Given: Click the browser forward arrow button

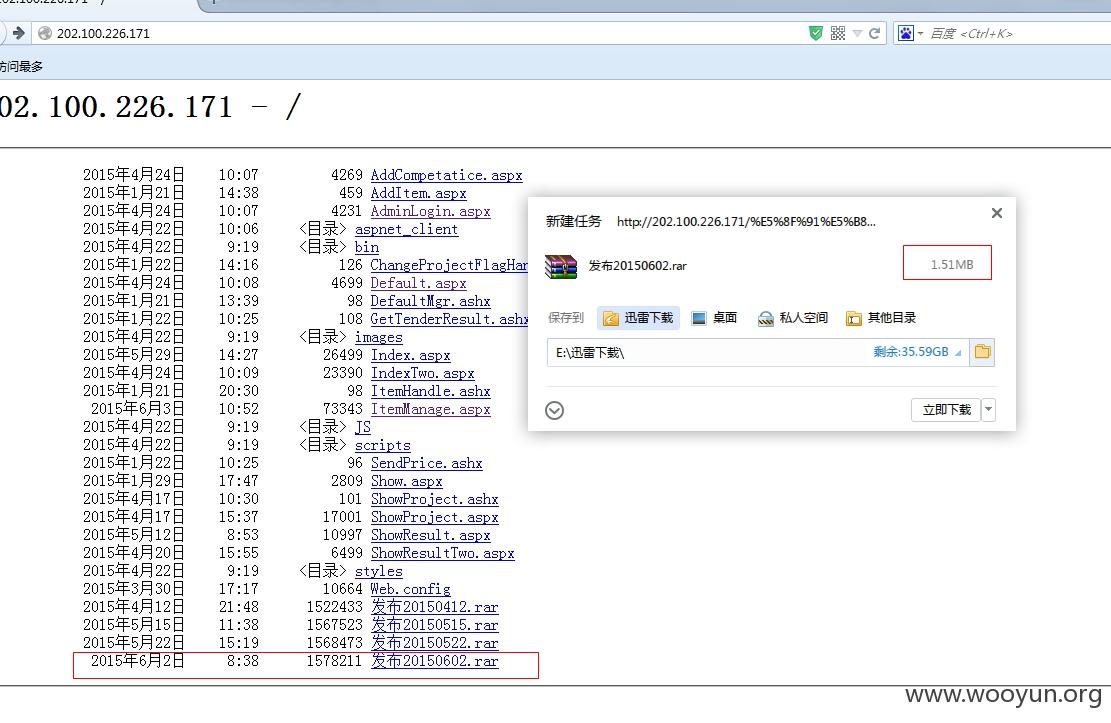Looking at the screenshot, I should [x=18, y=33].
